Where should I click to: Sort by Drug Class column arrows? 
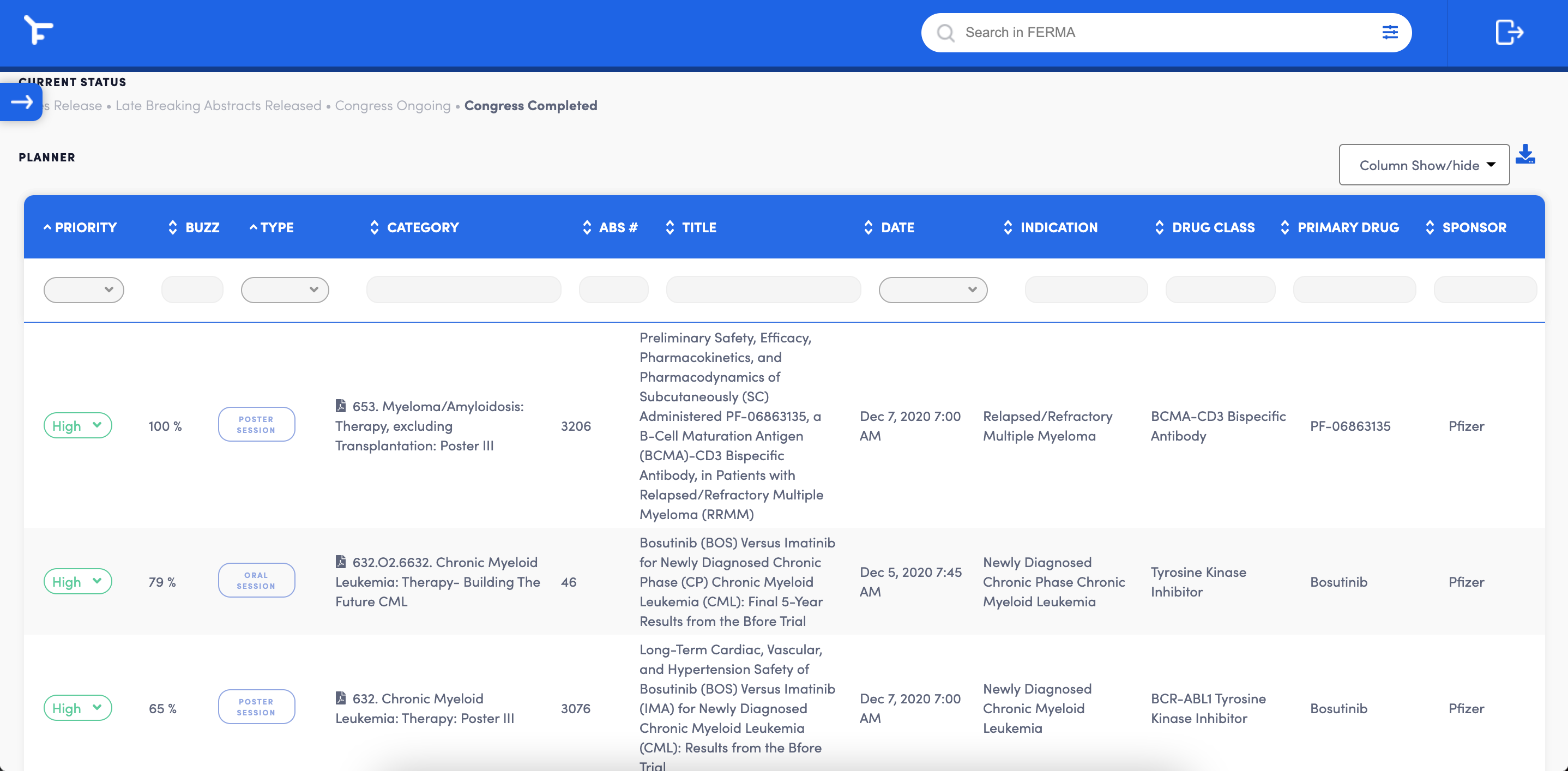coord(1160,227)
